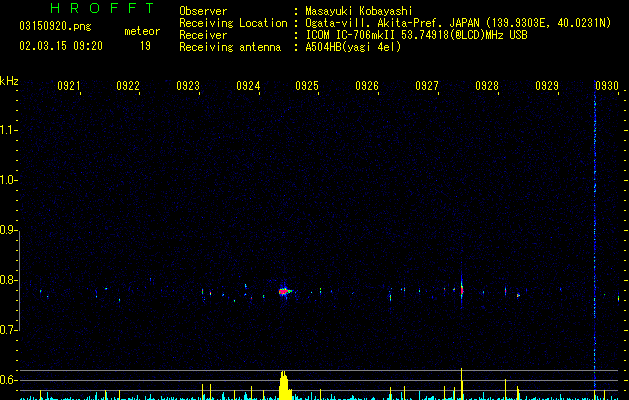Click the kHz axis unit label
This screenshot has height=400, width=629.
9,81
